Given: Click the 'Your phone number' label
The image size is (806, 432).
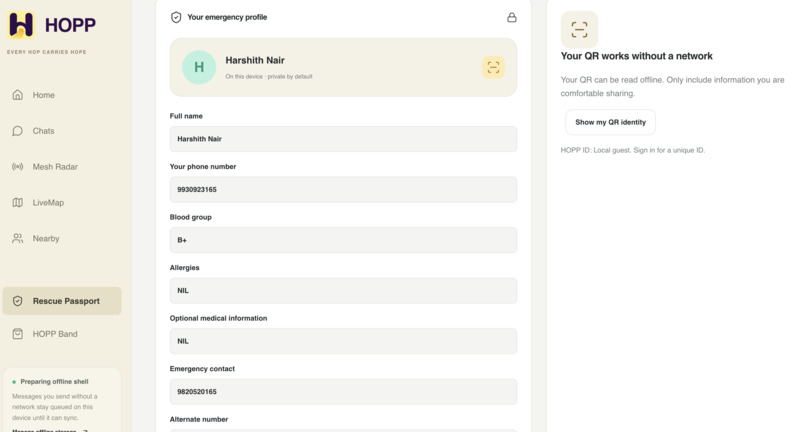Looking at the screenshot, I should pos(203,167).
